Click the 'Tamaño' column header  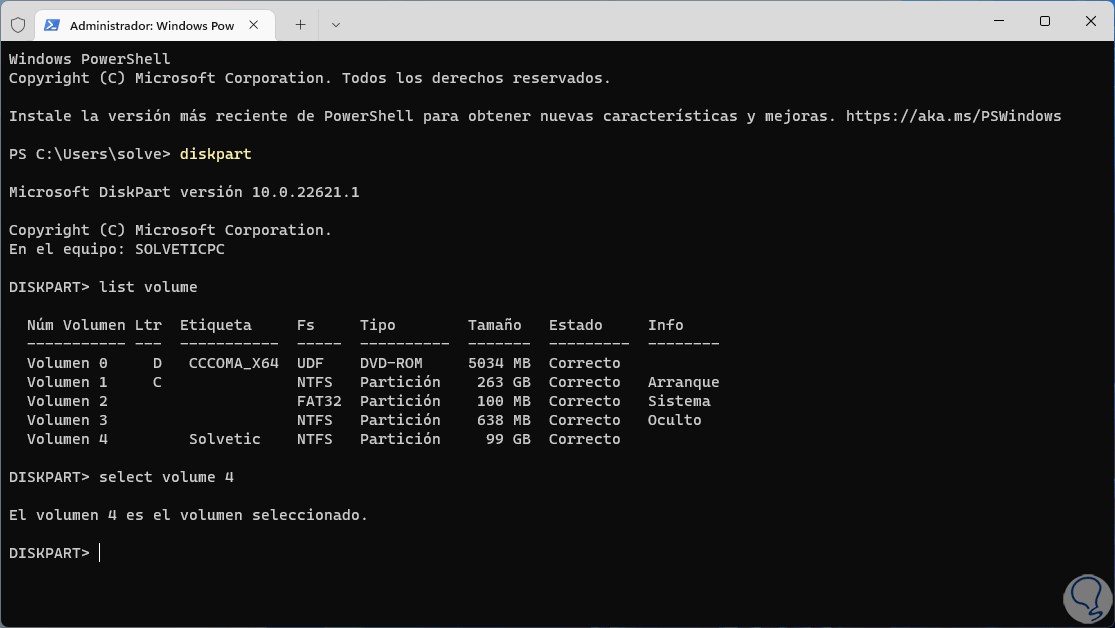coord(494,325)
